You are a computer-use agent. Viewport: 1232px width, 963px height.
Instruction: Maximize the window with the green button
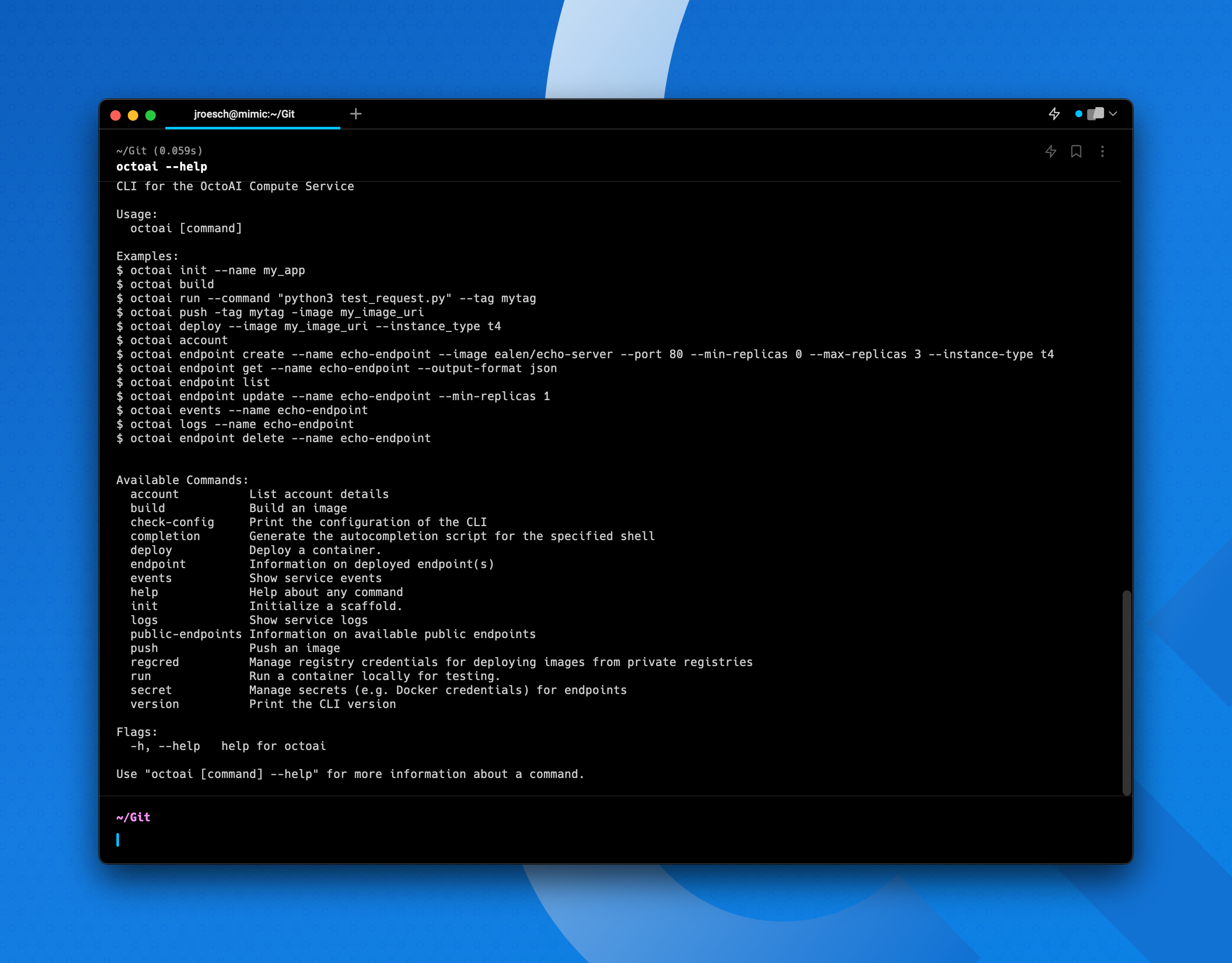pyautogui.click(x=150, y=115)
